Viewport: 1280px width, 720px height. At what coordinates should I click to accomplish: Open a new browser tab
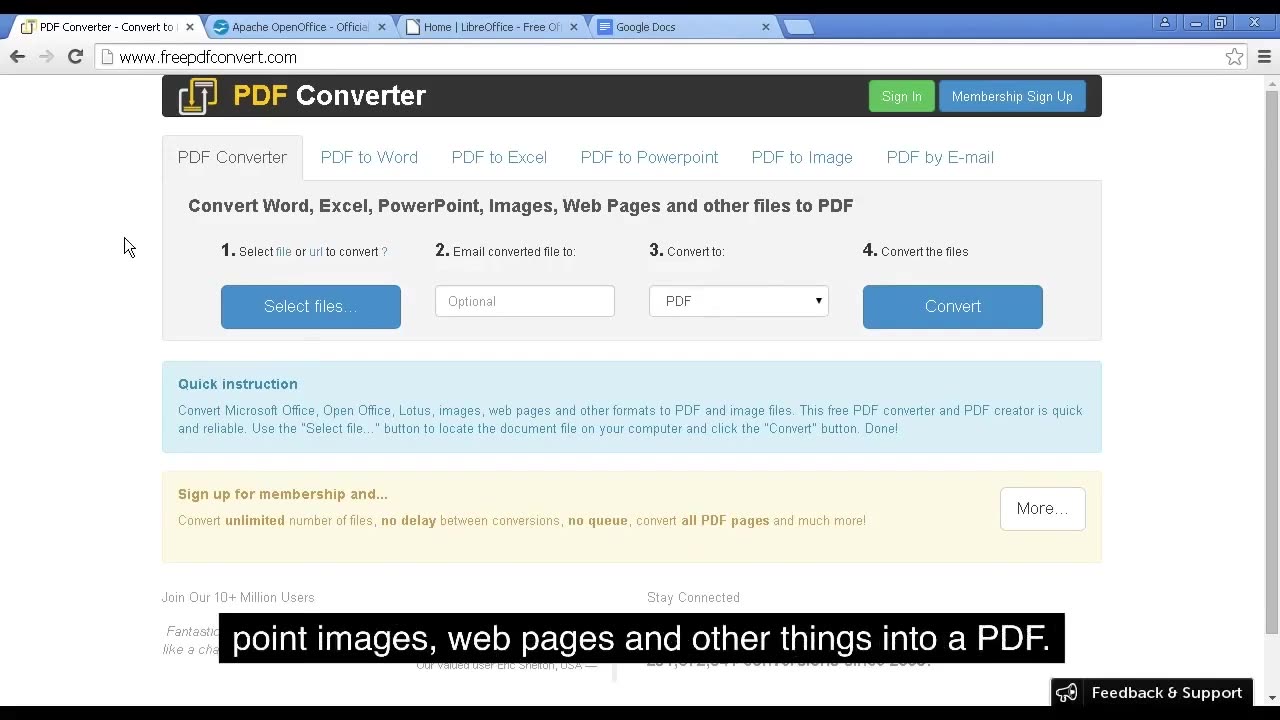coord(798,27)
